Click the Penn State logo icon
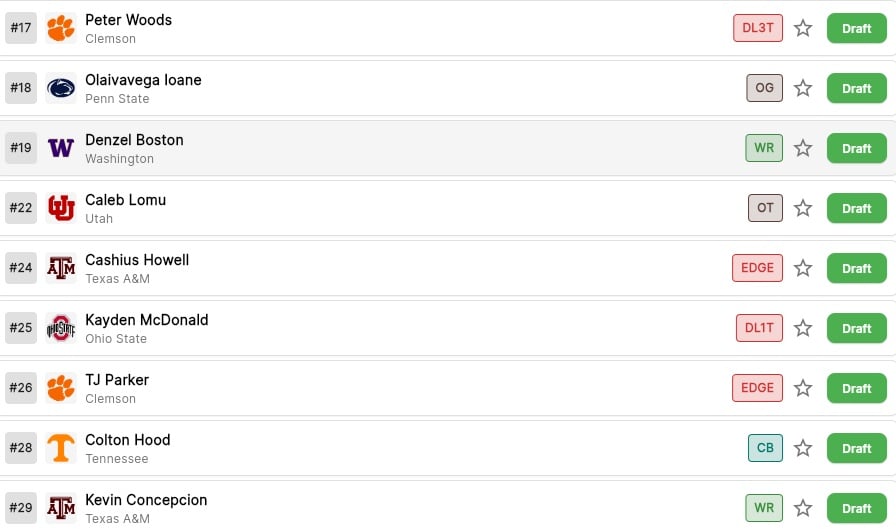The height and width of the screenshot is (529, 896). [x=61, y=88]
